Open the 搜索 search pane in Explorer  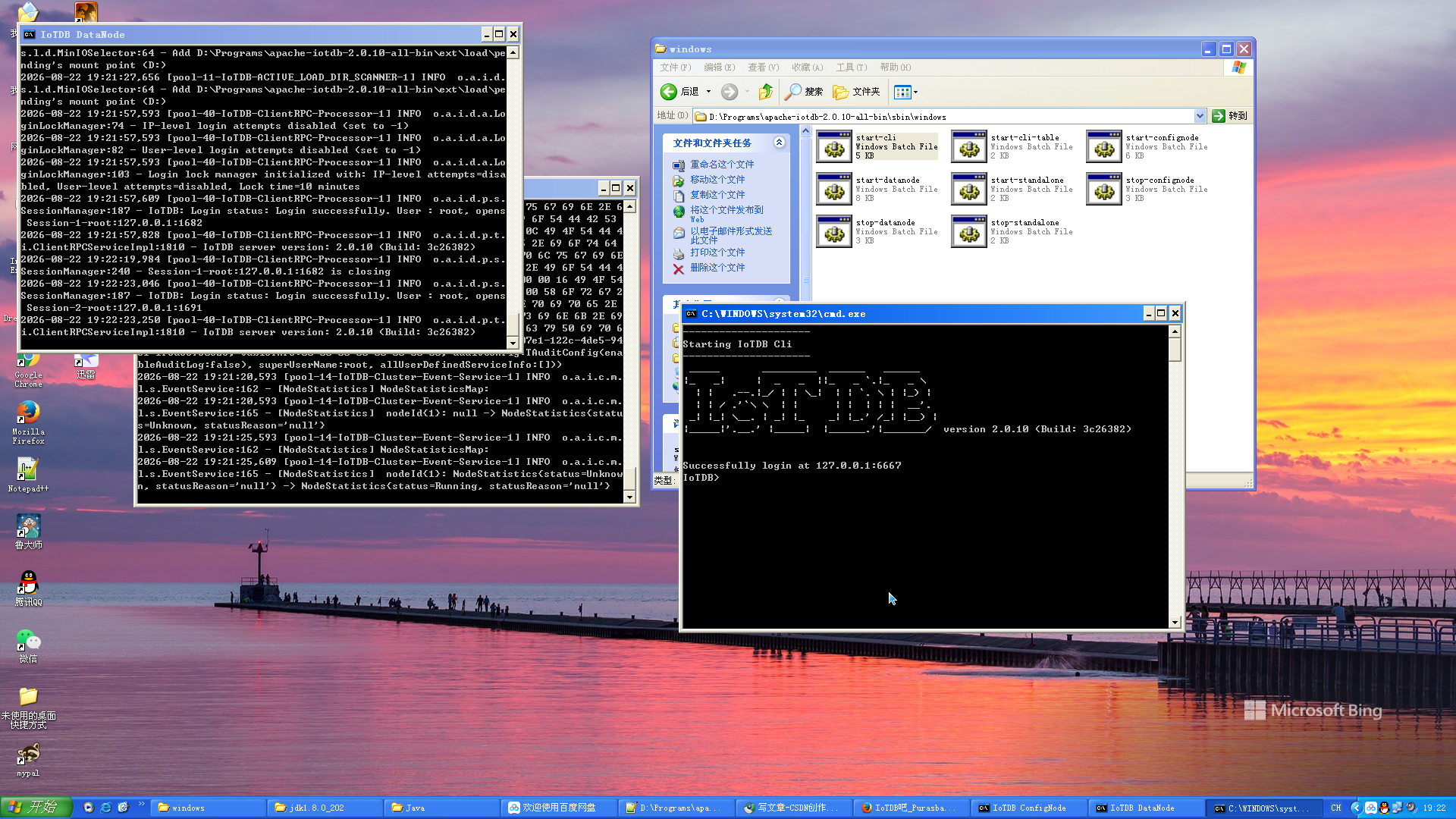click(x=804, y=92)
